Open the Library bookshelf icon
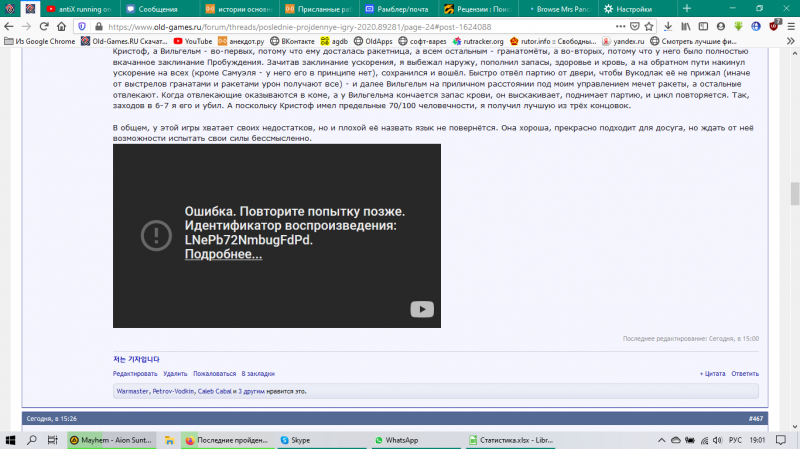 pyautogui.click(x=686, y=27)
